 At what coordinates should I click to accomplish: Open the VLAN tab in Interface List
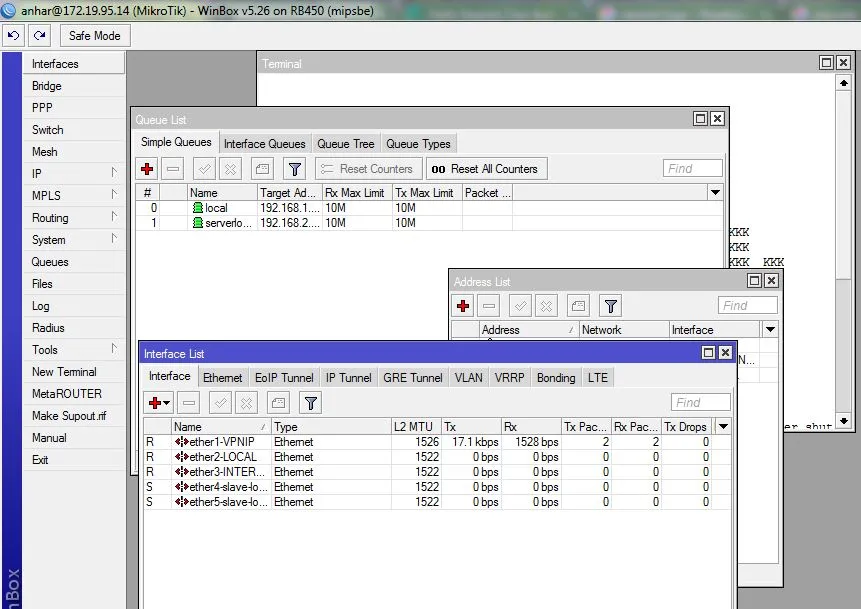tap(468, 378)
